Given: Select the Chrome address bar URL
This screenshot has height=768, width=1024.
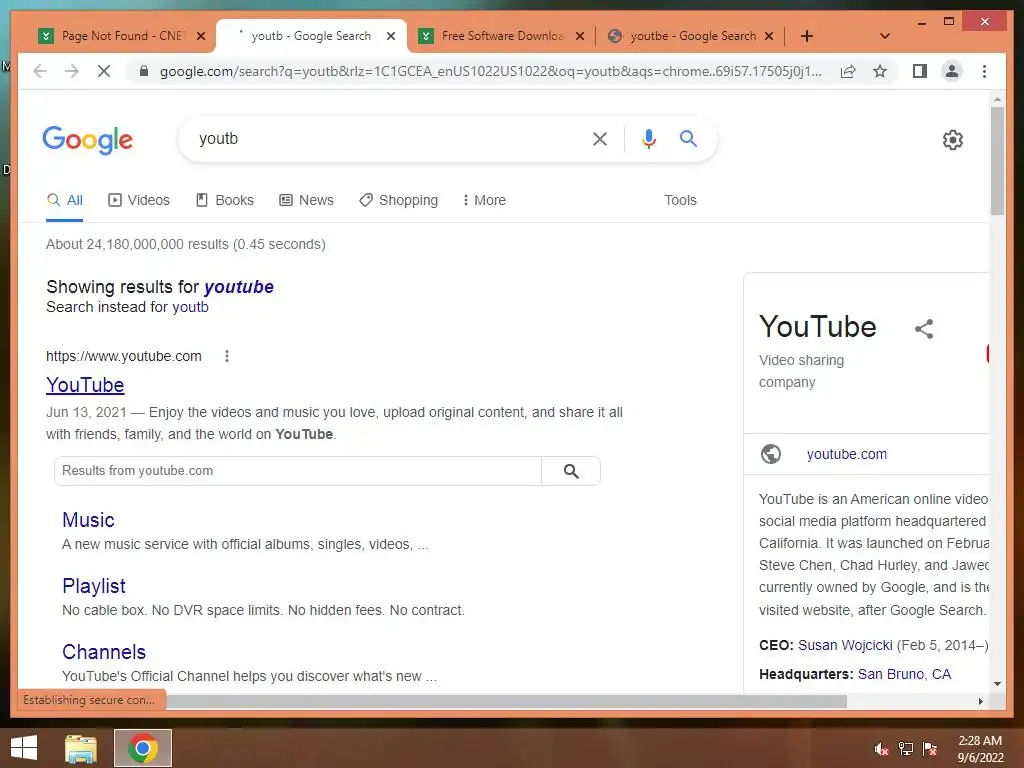Looking at the screenshot, I should (490, 71).
